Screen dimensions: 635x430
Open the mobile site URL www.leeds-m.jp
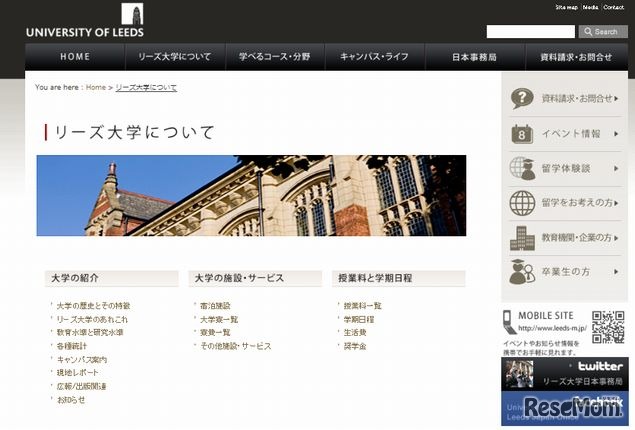(552, 328)
